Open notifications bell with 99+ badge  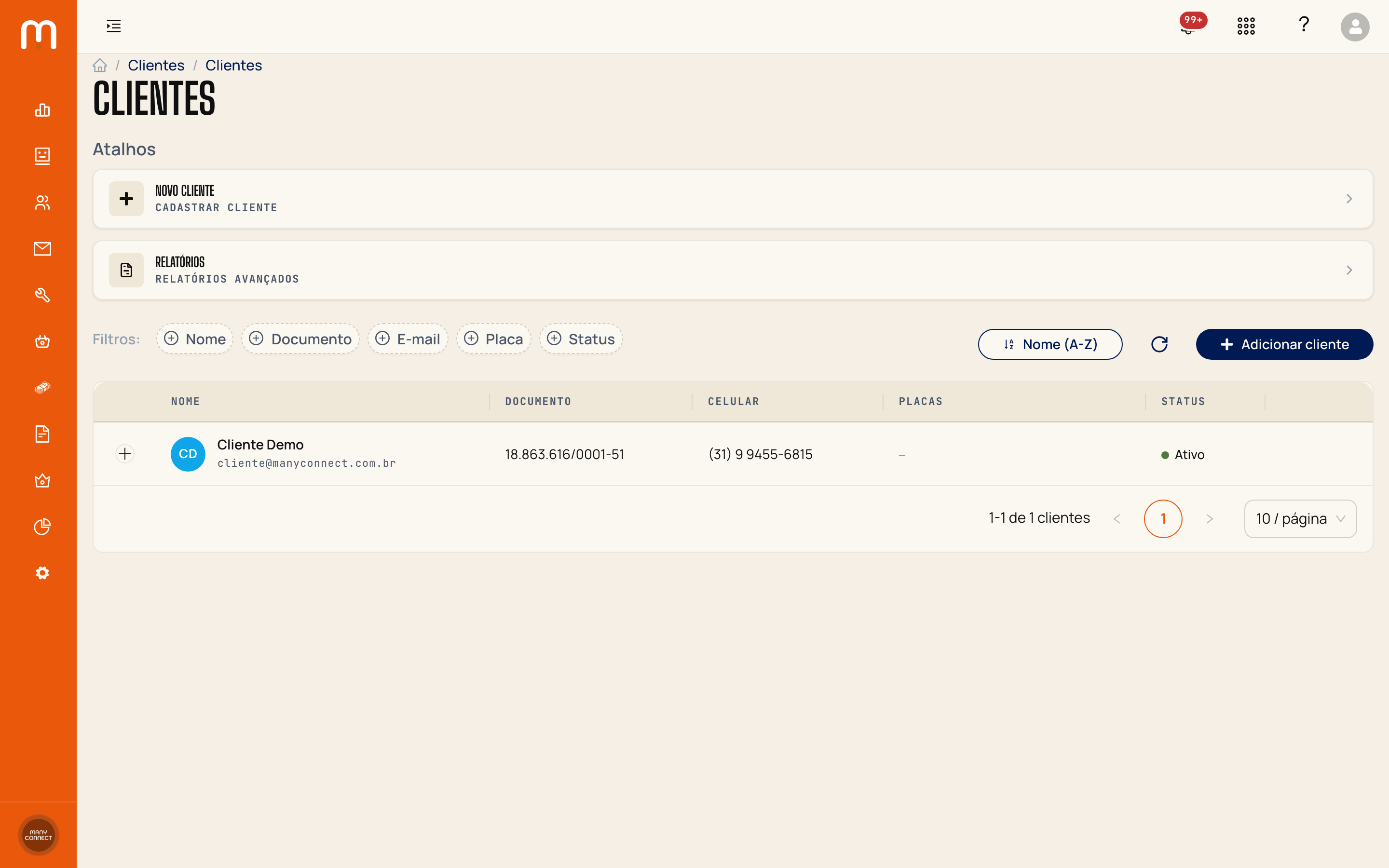pyautogui.click(x=1189, y=26)
